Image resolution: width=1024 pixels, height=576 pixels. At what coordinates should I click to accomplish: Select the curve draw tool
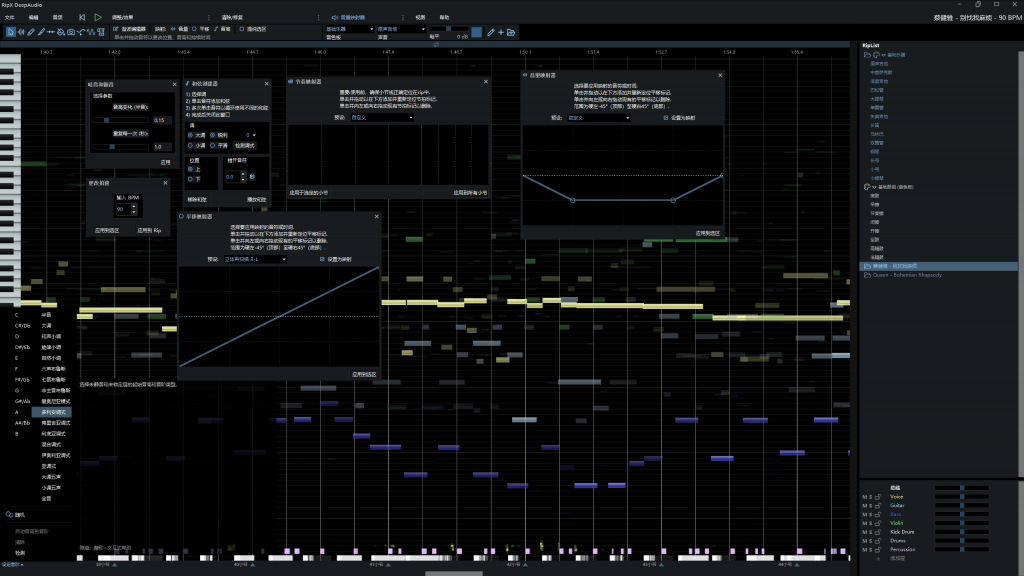click(x=81, y=31)
